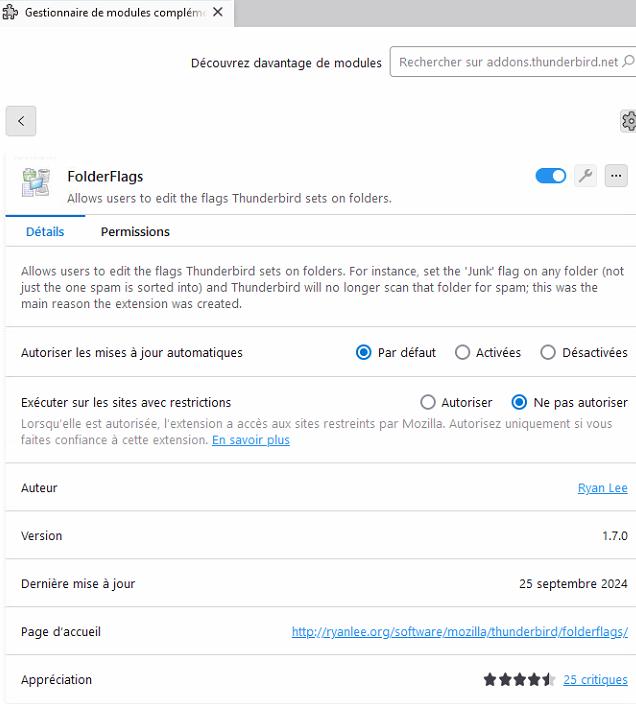The height and width of the screenshot is (704, 636).
Task: Click the FolderFlags extension icon
Action: (x=35, y=183)
